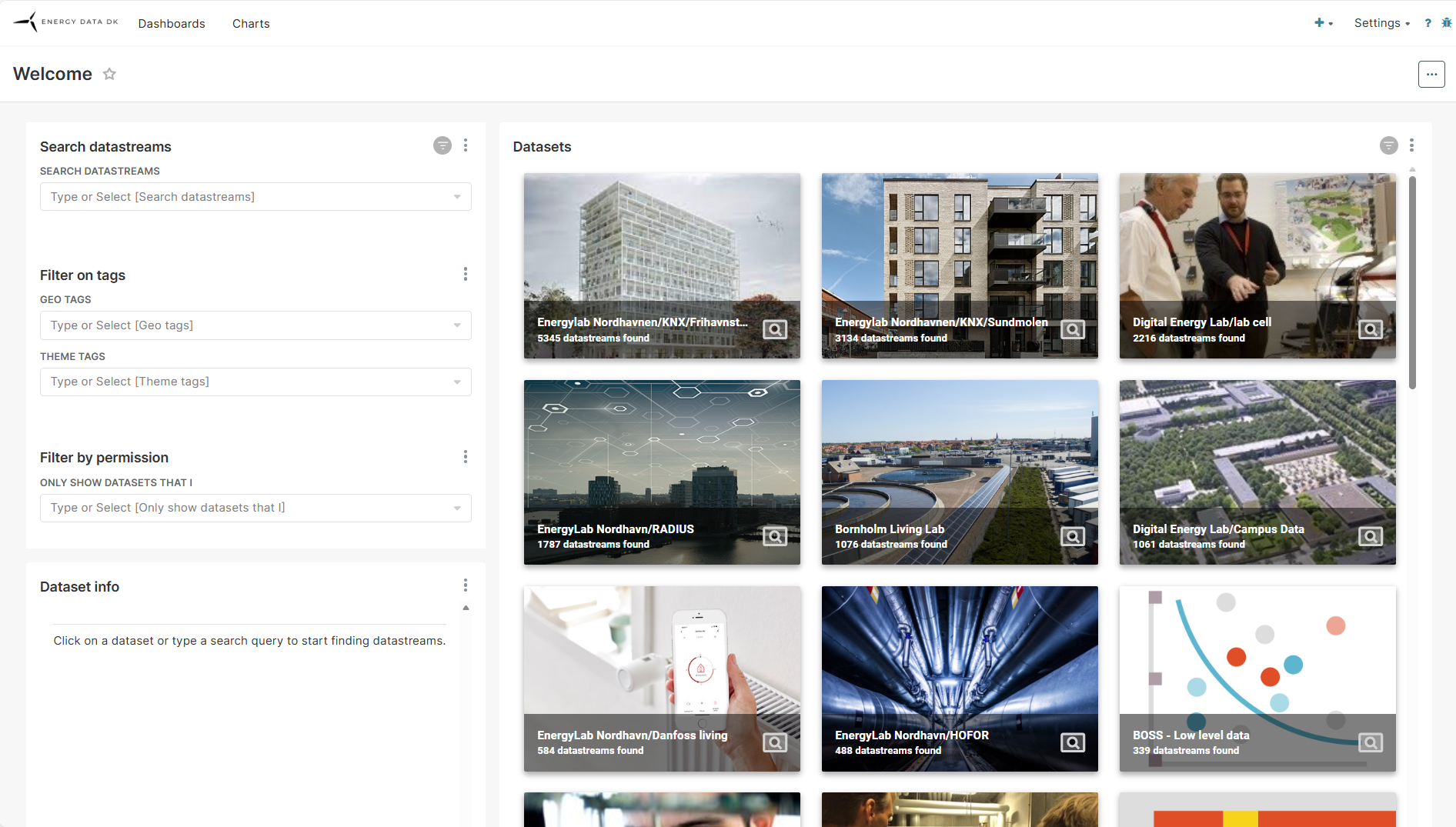Click magnifier icon on Bornholm Living Lab card
The height and width of the screenshot is (827, 1456).
(x=1073, y=536)
